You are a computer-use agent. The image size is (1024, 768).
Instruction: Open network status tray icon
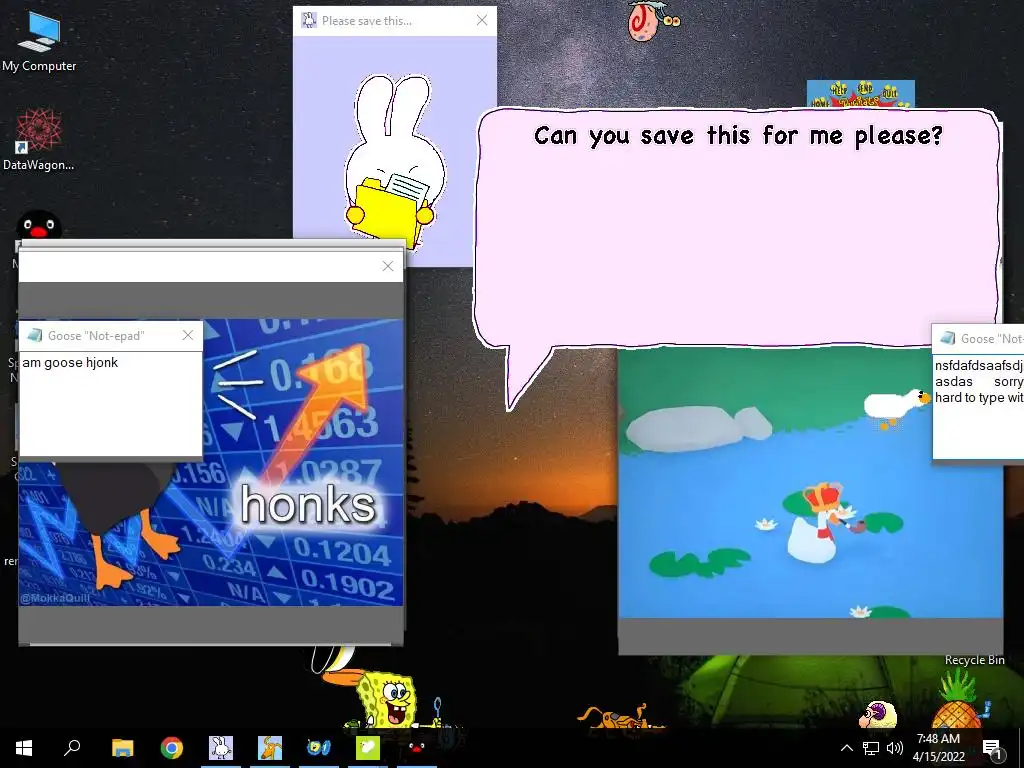(871, 748)
